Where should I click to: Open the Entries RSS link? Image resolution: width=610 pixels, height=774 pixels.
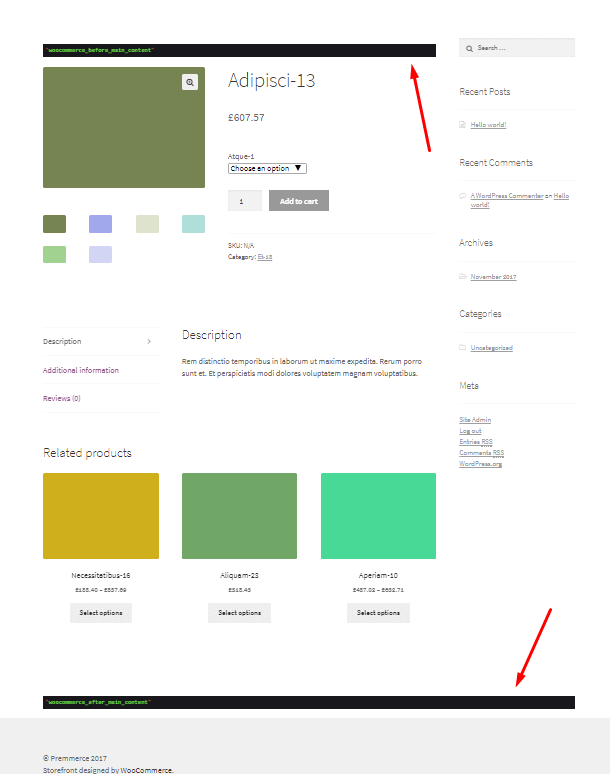[476, 442]
